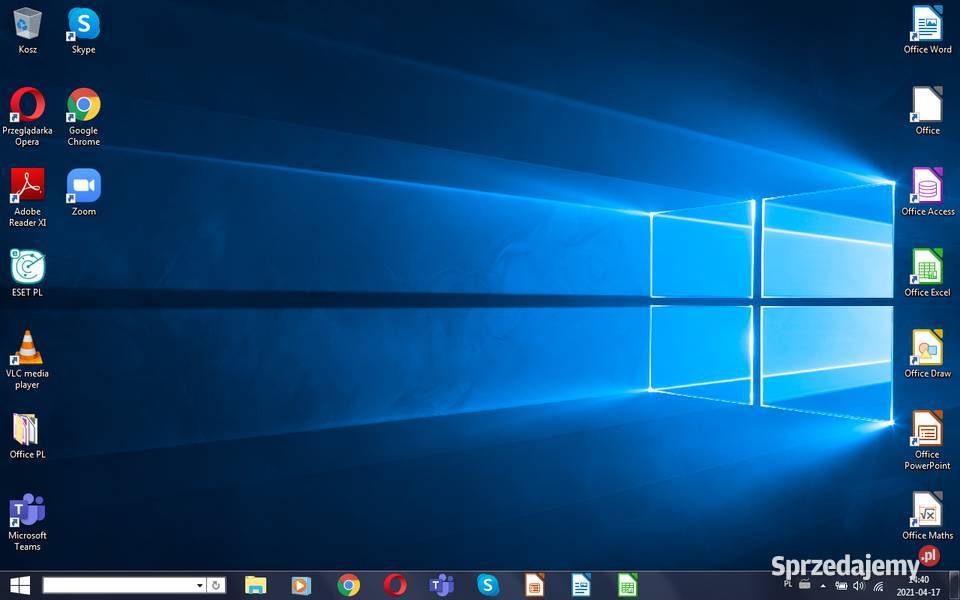
Task: Select the Office Draw desktop shortcut
Action: 927,354
